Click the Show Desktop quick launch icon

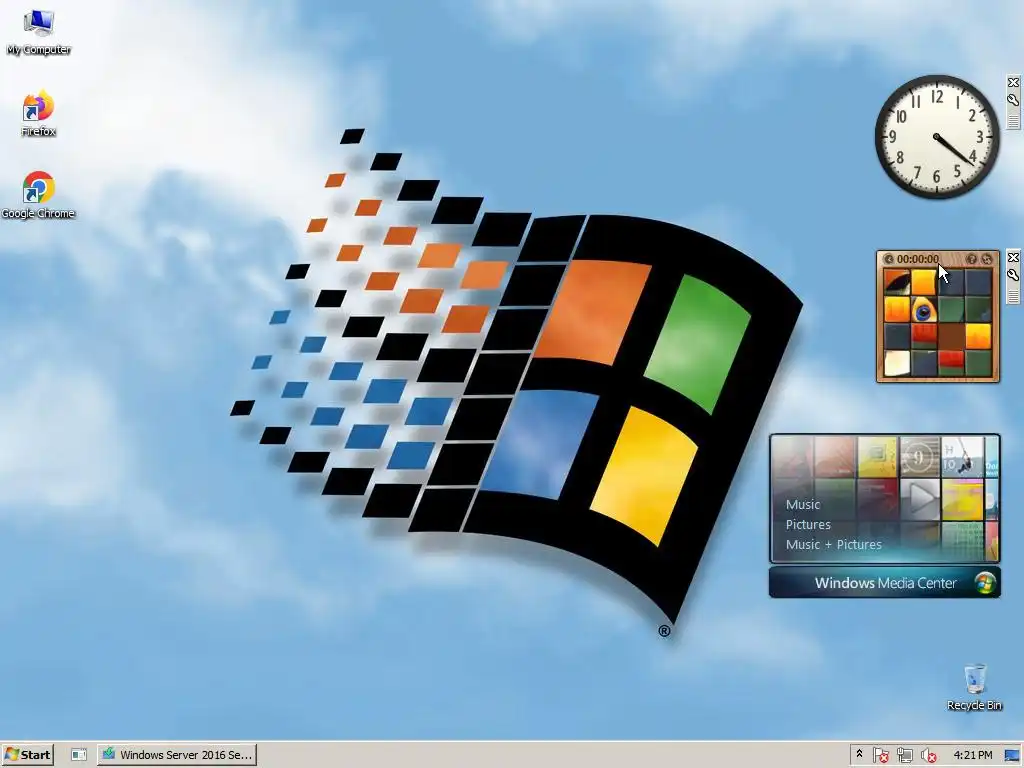point(78,754)
